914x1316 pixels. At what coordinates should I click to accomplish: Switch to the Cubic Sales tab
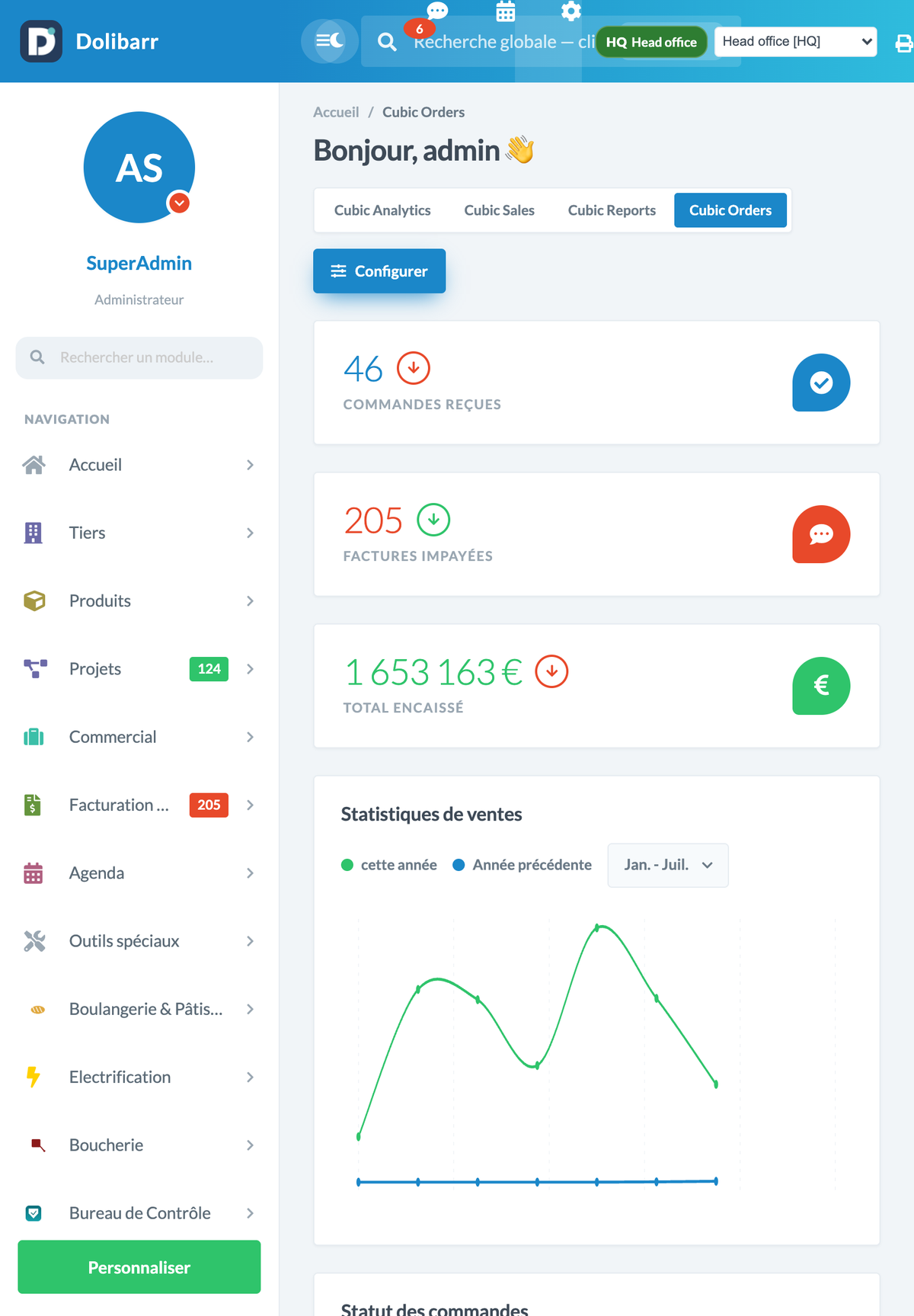[500, 210]
